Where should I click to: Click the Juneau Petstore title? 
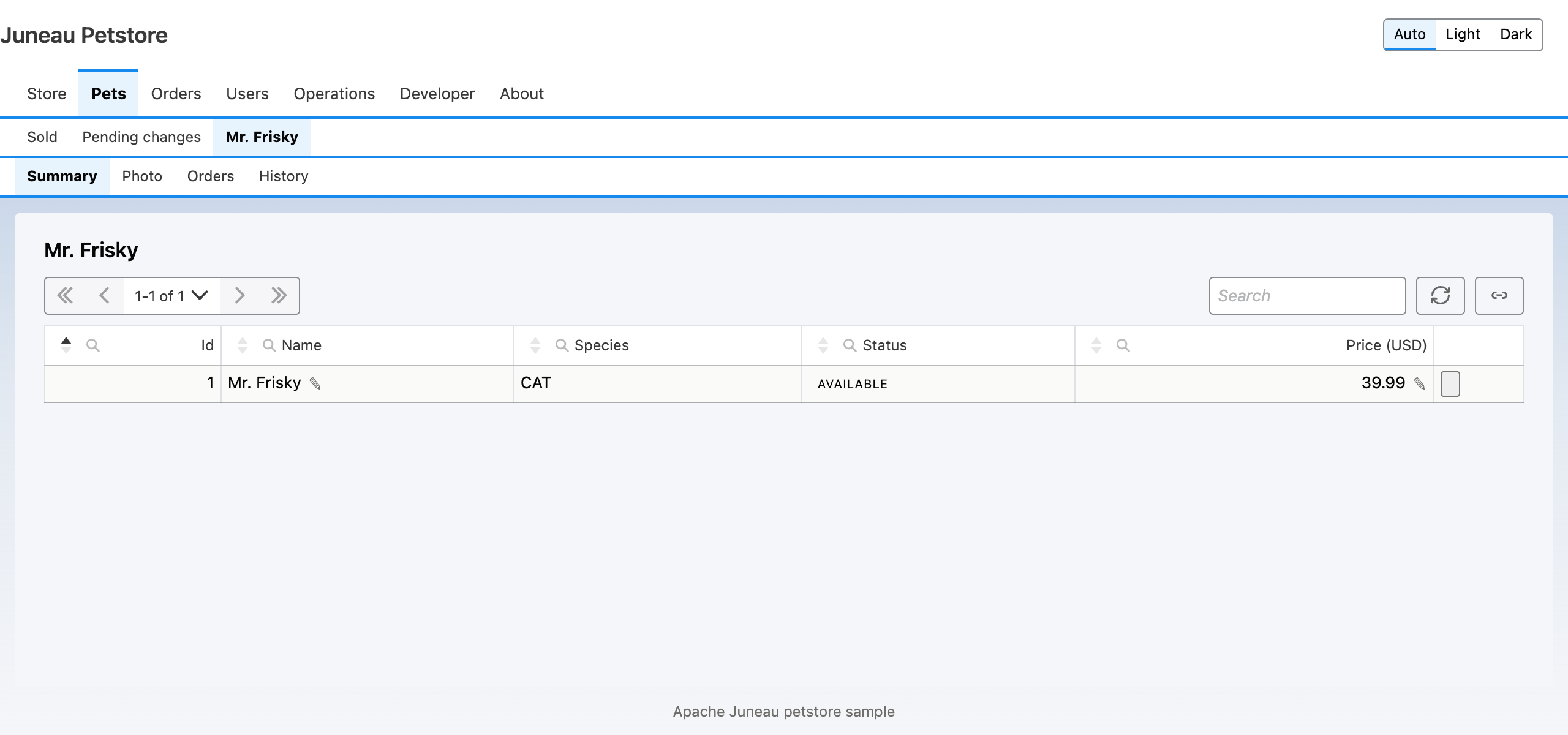[84, 36]
